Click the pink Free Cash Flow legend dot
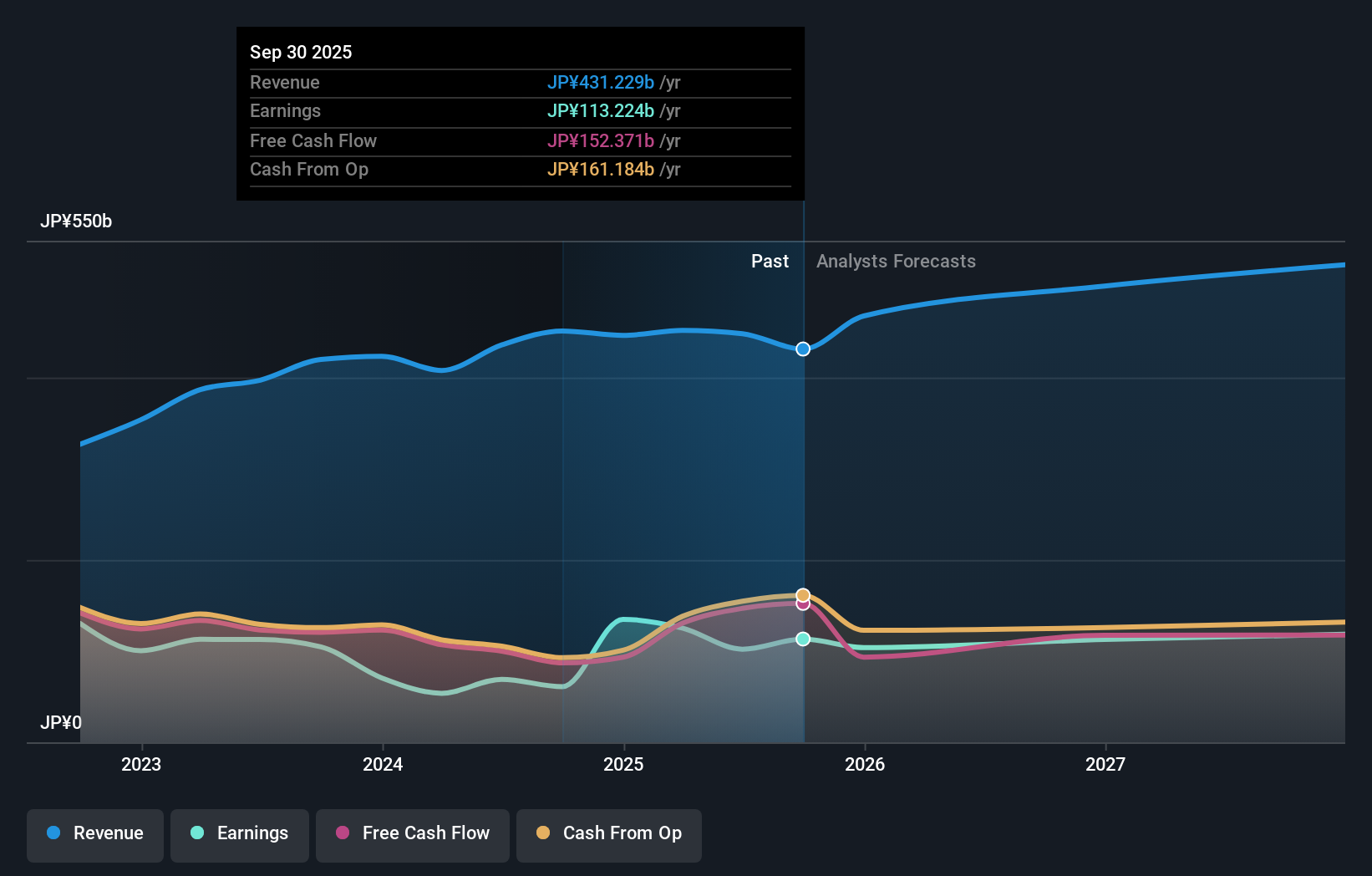Screen dimensions: 1372x876 [x=342, y=833]
